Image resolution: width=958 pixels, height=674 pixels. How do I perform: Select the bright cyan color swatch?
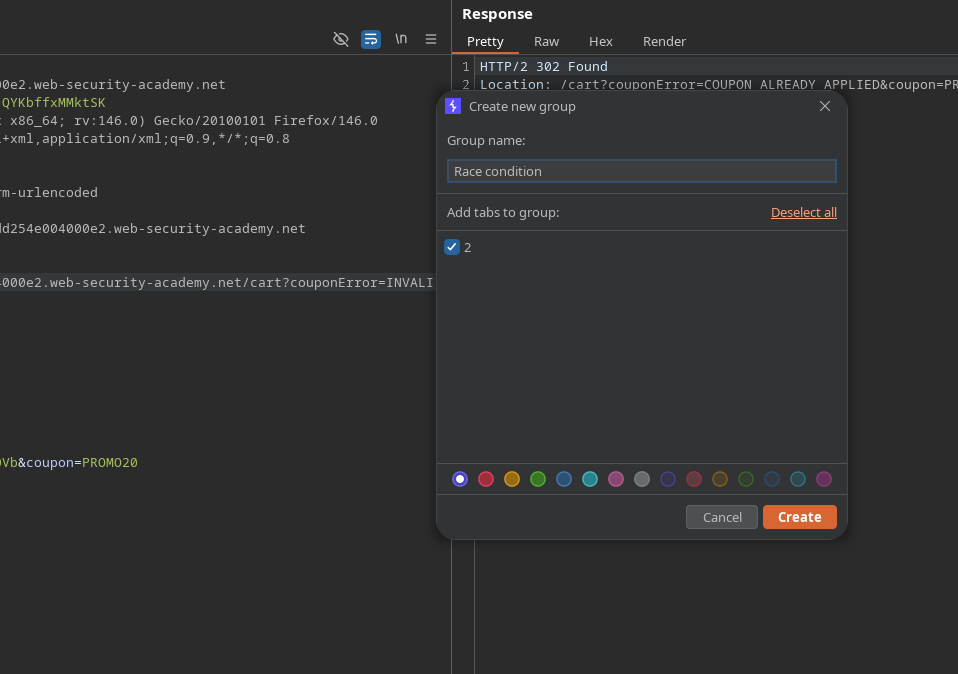[590, 479]
